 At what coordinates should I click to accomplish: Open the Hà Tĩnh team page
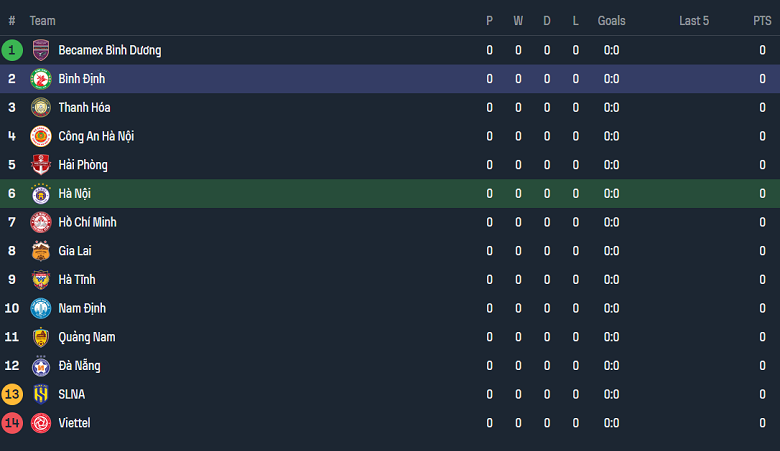(x=77, y=280)
